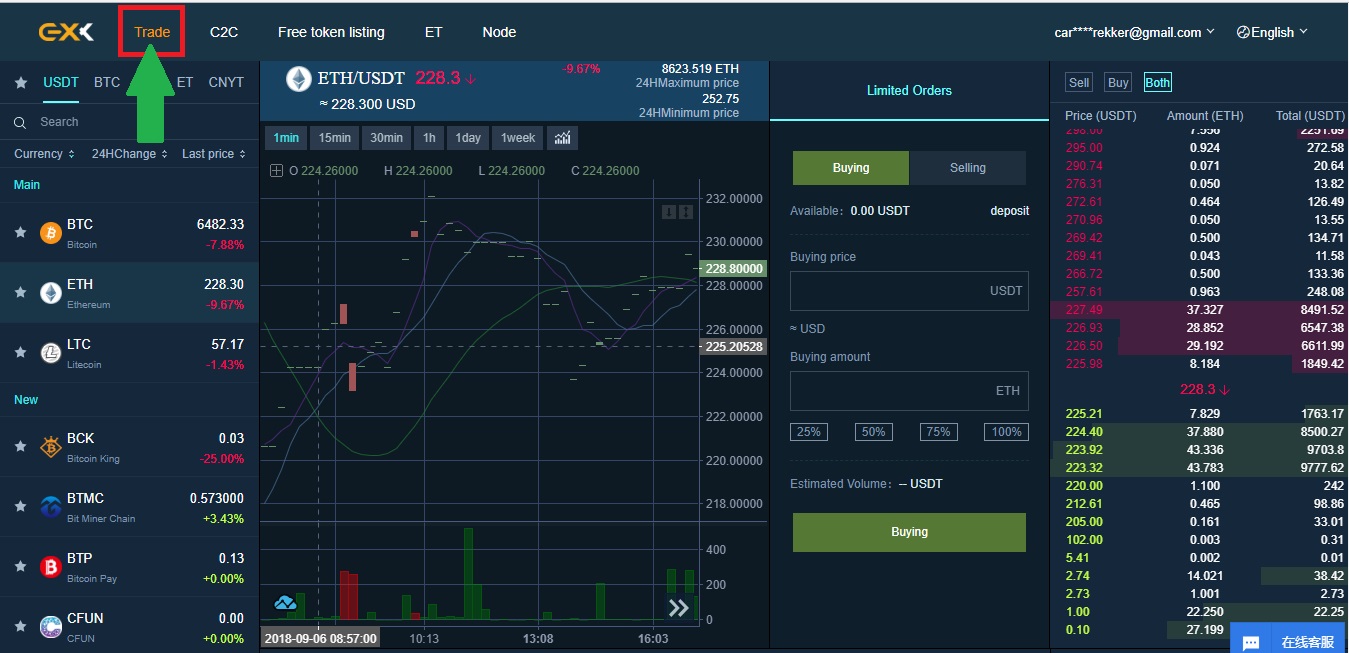Image resolution: width=1349 pixels, height=653 pixels.
Task: Click the Bit Miner Chain coin icon
Action: pos(50,507)
